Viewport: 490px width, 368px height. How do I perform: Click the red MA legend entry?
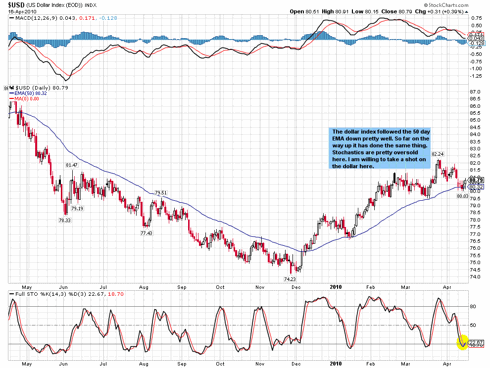(24, 99)
